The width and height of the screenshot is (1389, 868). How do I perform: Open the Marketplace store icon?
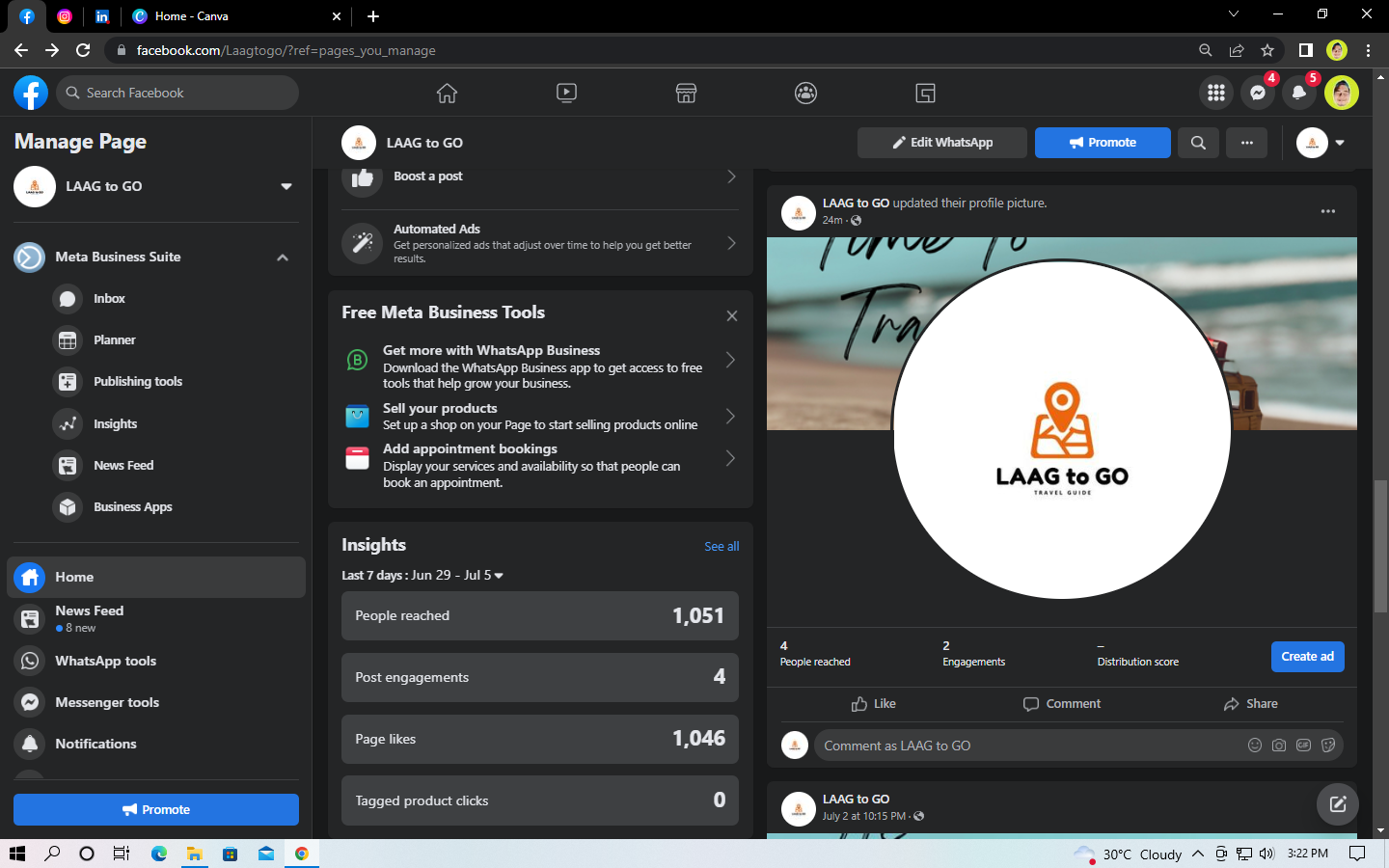pos(686,93)
